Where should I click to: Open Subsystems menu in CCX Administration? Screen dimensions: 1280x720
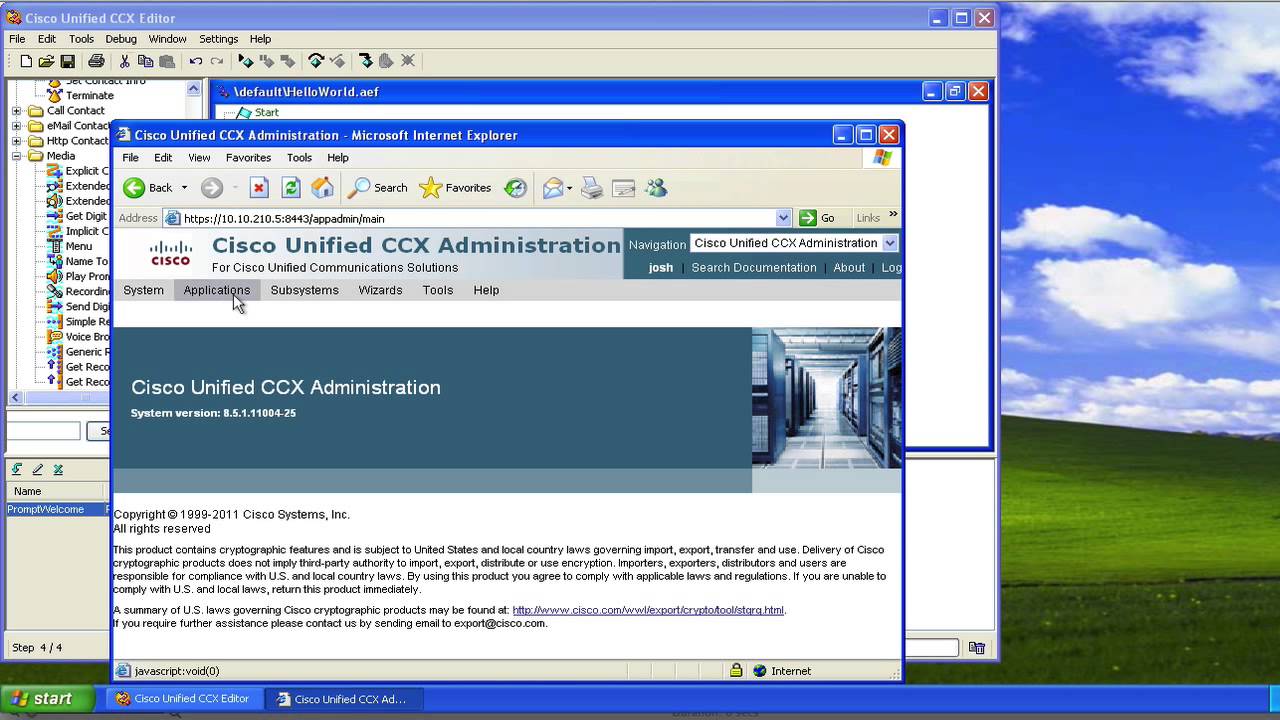coord(304,290)
